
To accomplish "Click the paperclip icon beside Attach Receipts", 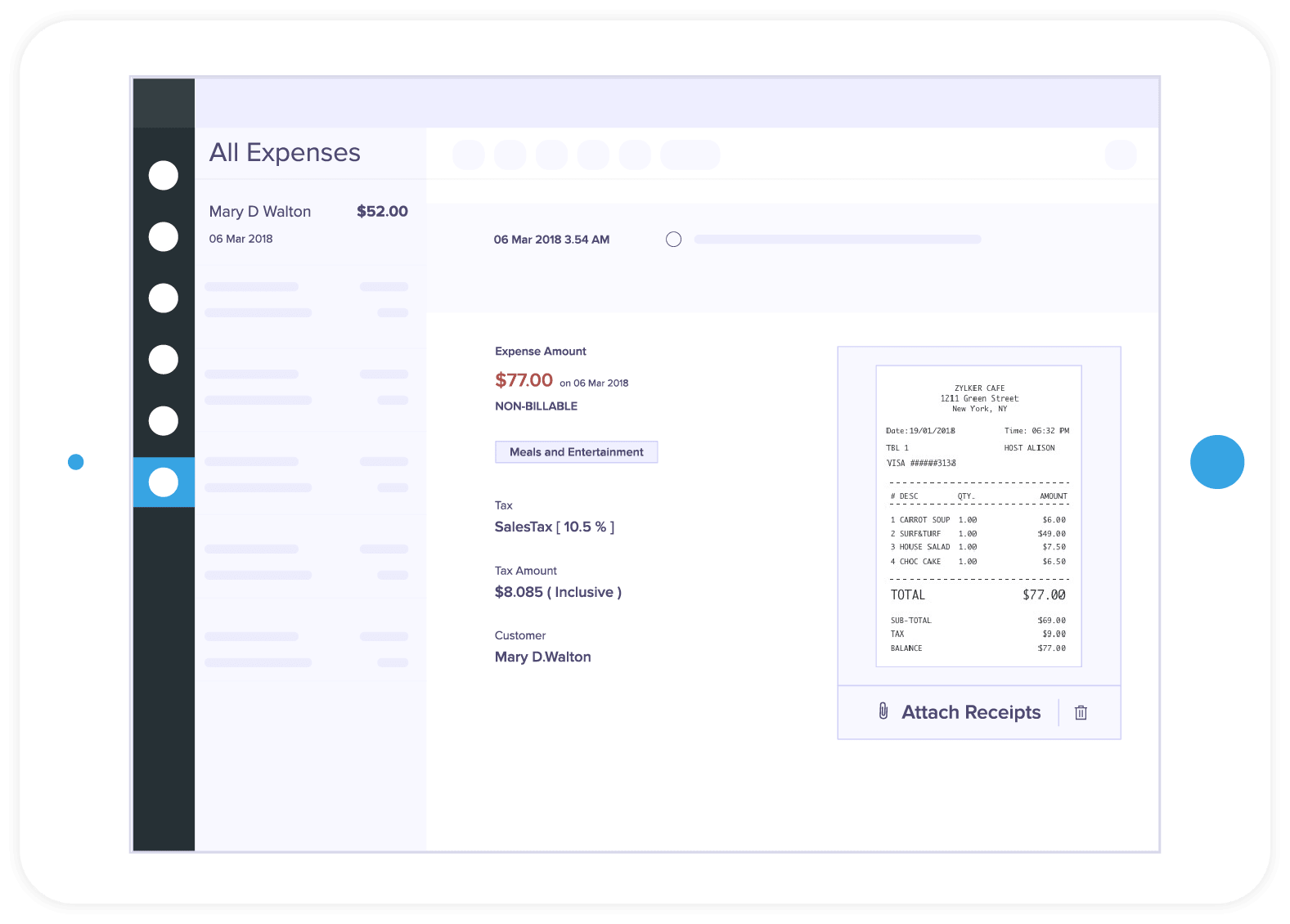I will [x=883, y=711].
